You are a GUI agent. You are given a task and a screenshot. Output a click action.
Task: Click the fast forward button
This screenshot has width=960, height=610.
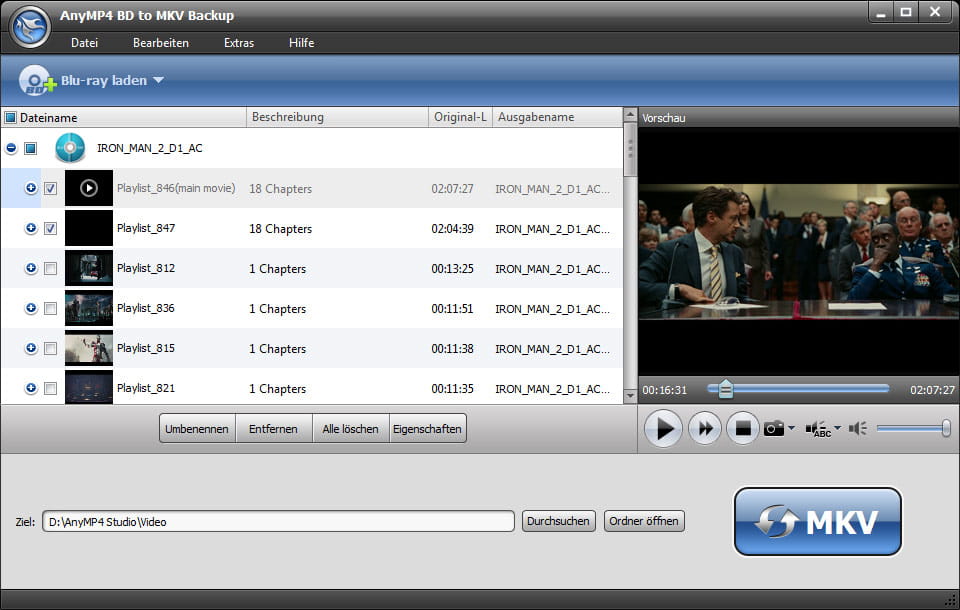705,429
